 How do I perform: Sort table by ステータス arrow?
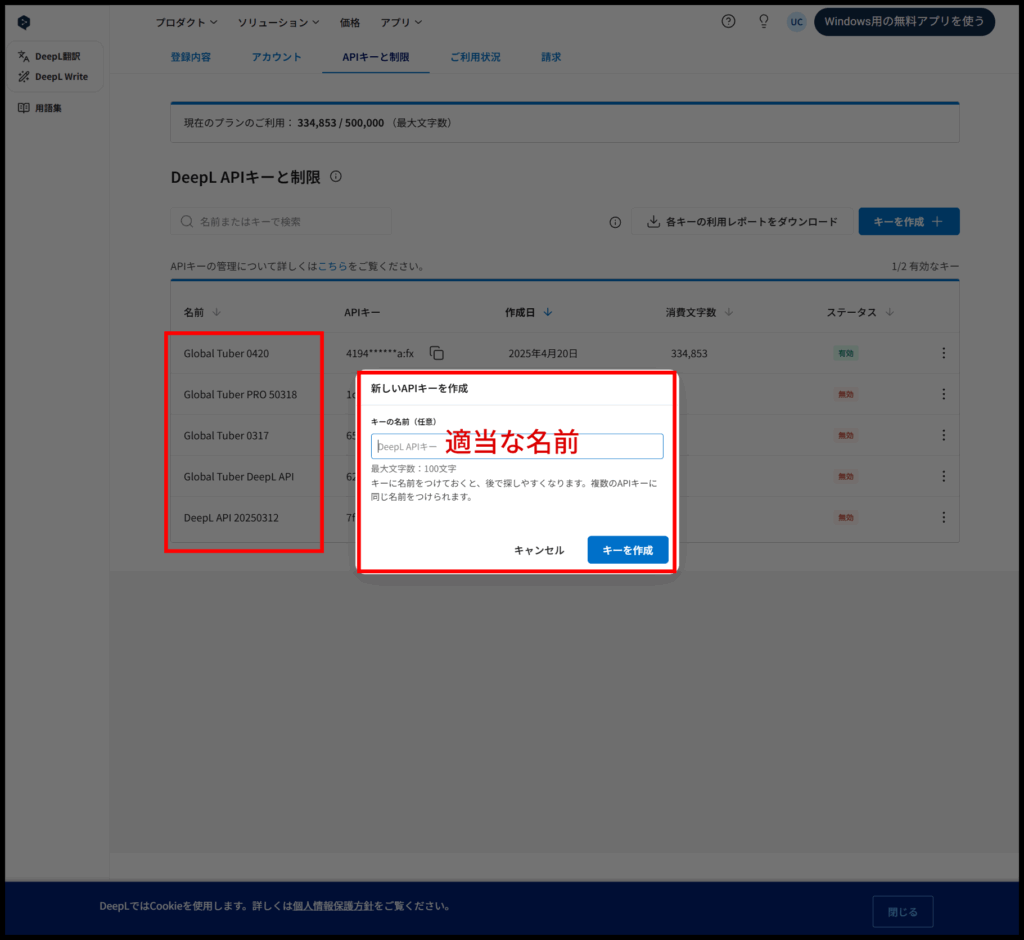tap(889, 312)
